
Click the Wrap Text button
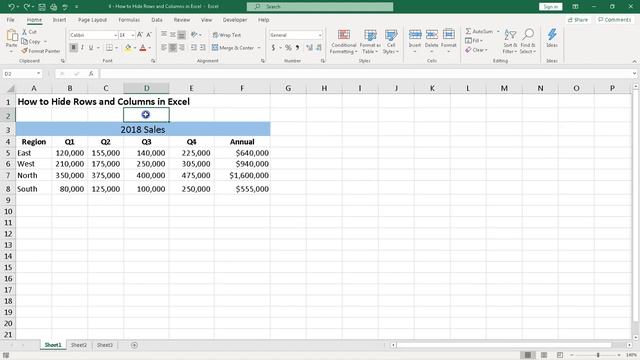point(227,35)
